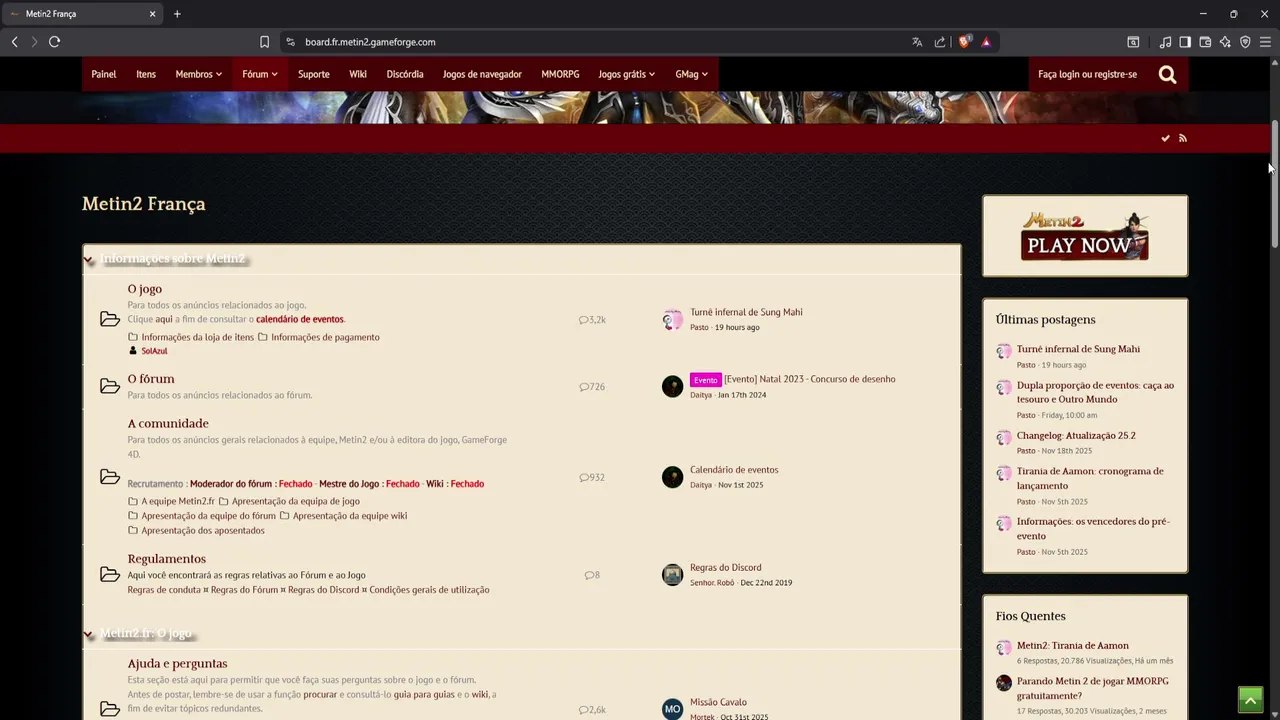Click the page vertical scrollbar thumb
Image resolution: width=1280 pixels, height=720 pixels.
[1274, 184]
